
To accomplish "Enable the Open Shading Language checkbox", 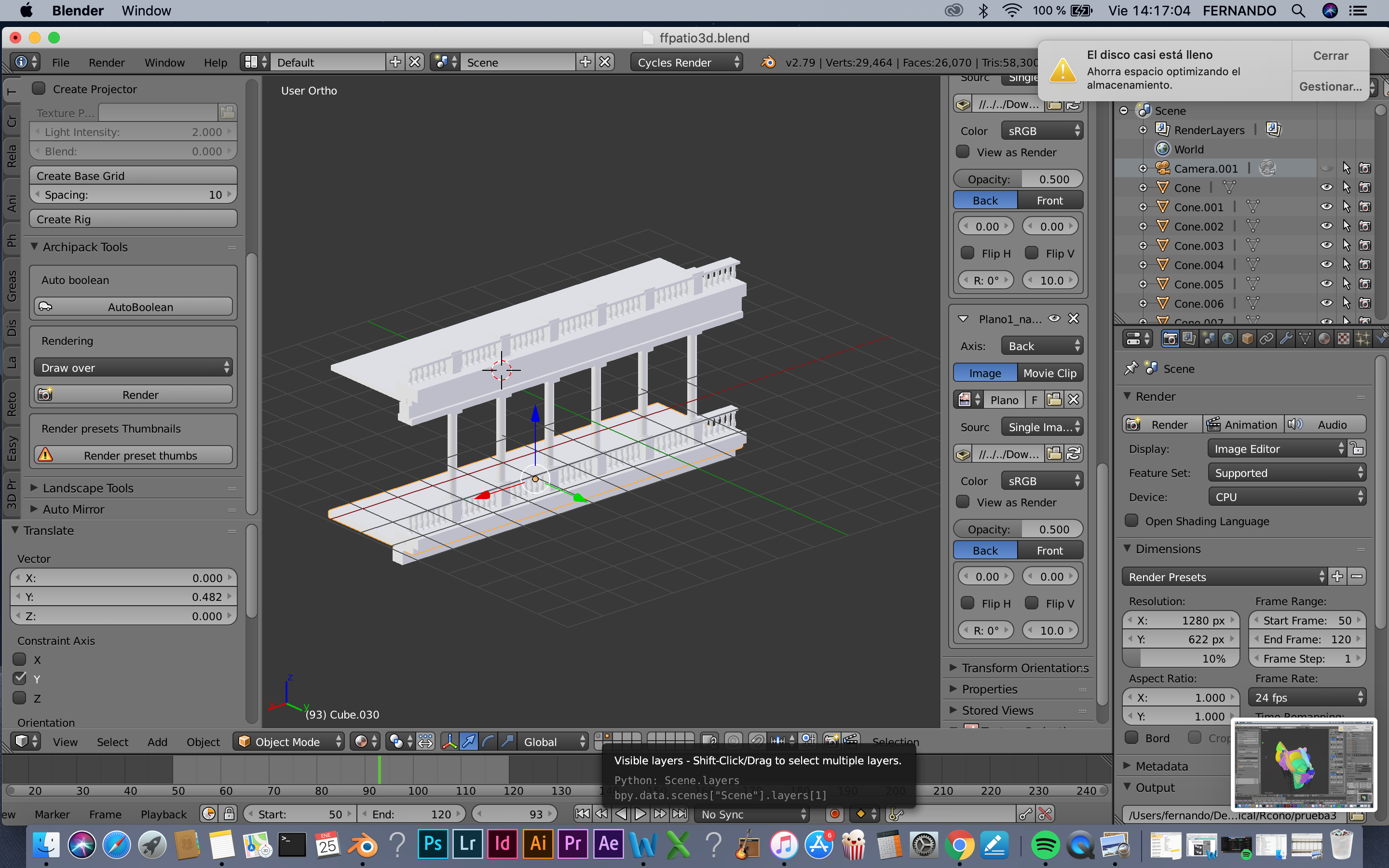I will pyautogui.click(x=1131, y=521).
